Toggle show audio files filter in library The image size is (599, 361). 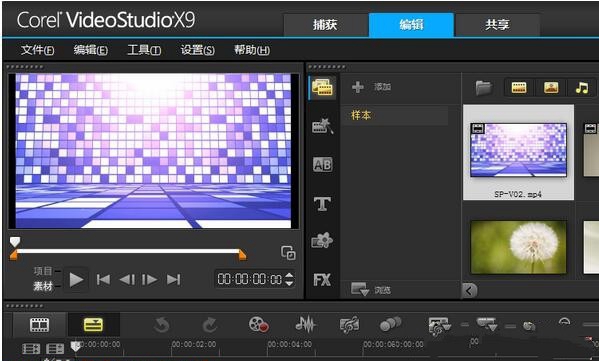[x=582, y=88]
